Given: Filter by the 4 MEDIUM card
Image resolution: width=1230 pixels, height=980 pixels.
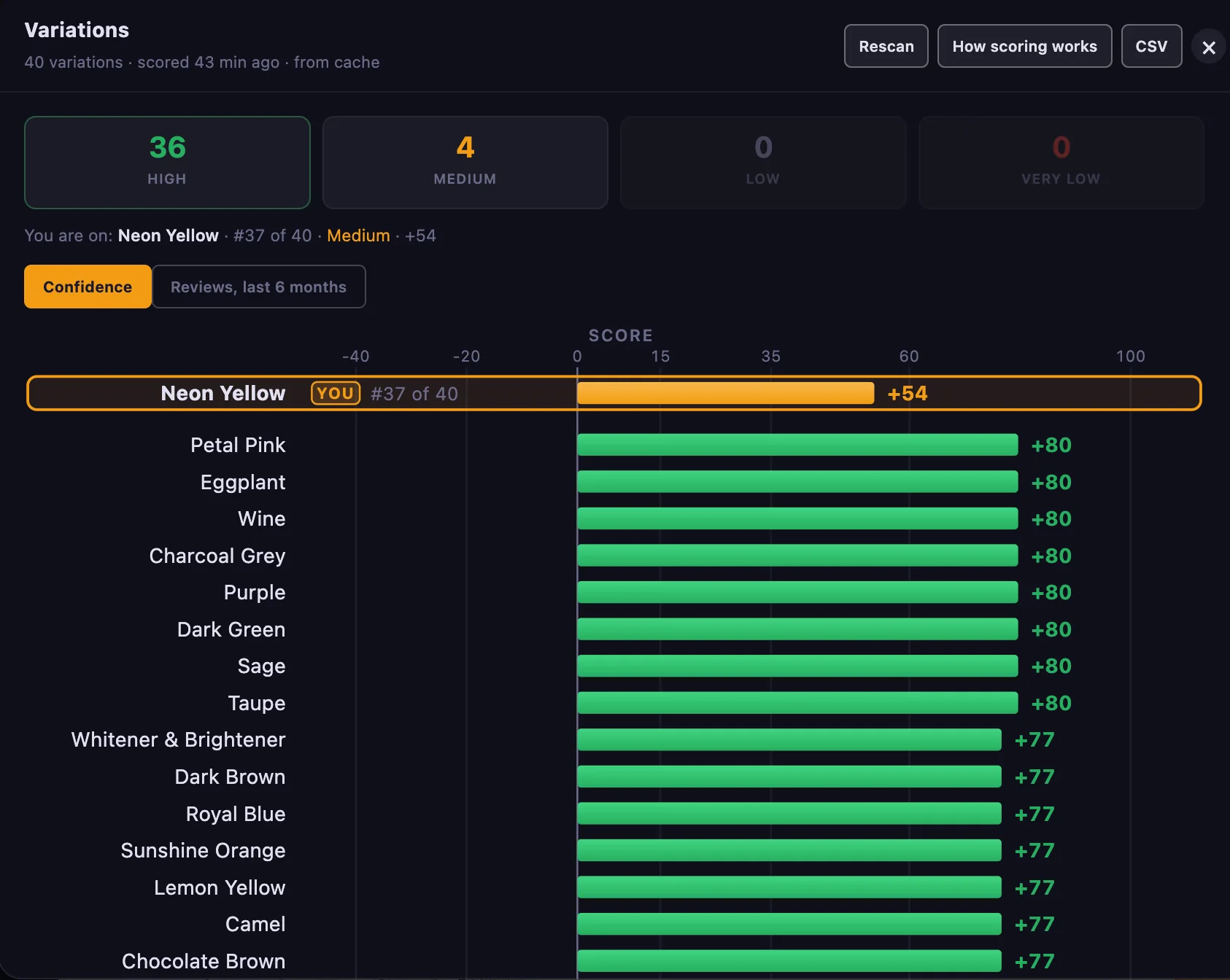Looking at the screenshot, I should (465, 163).
